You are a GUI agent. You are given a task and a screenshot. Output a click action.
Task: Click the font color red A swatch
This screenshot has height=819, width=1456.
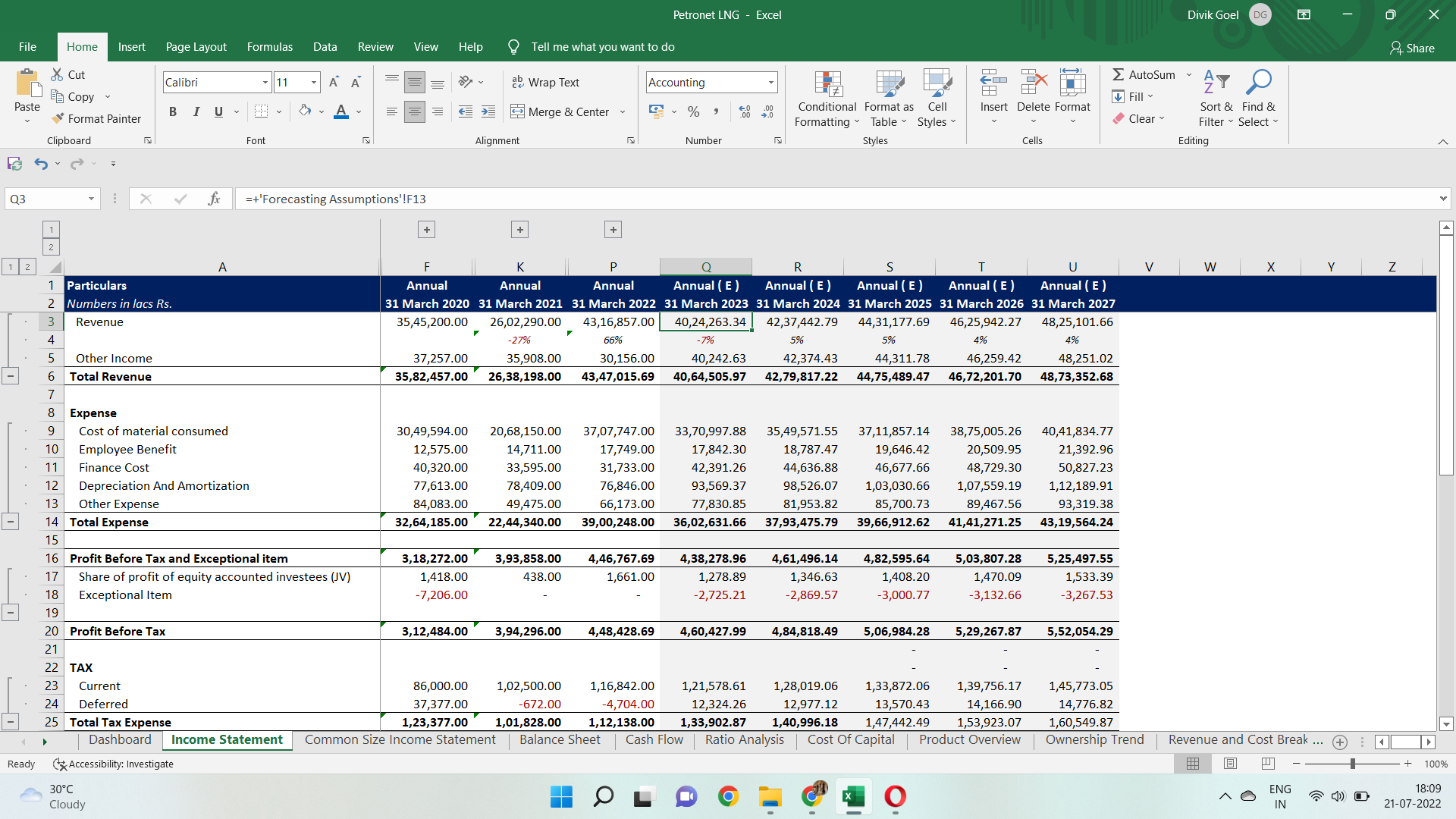coord(341,111)
